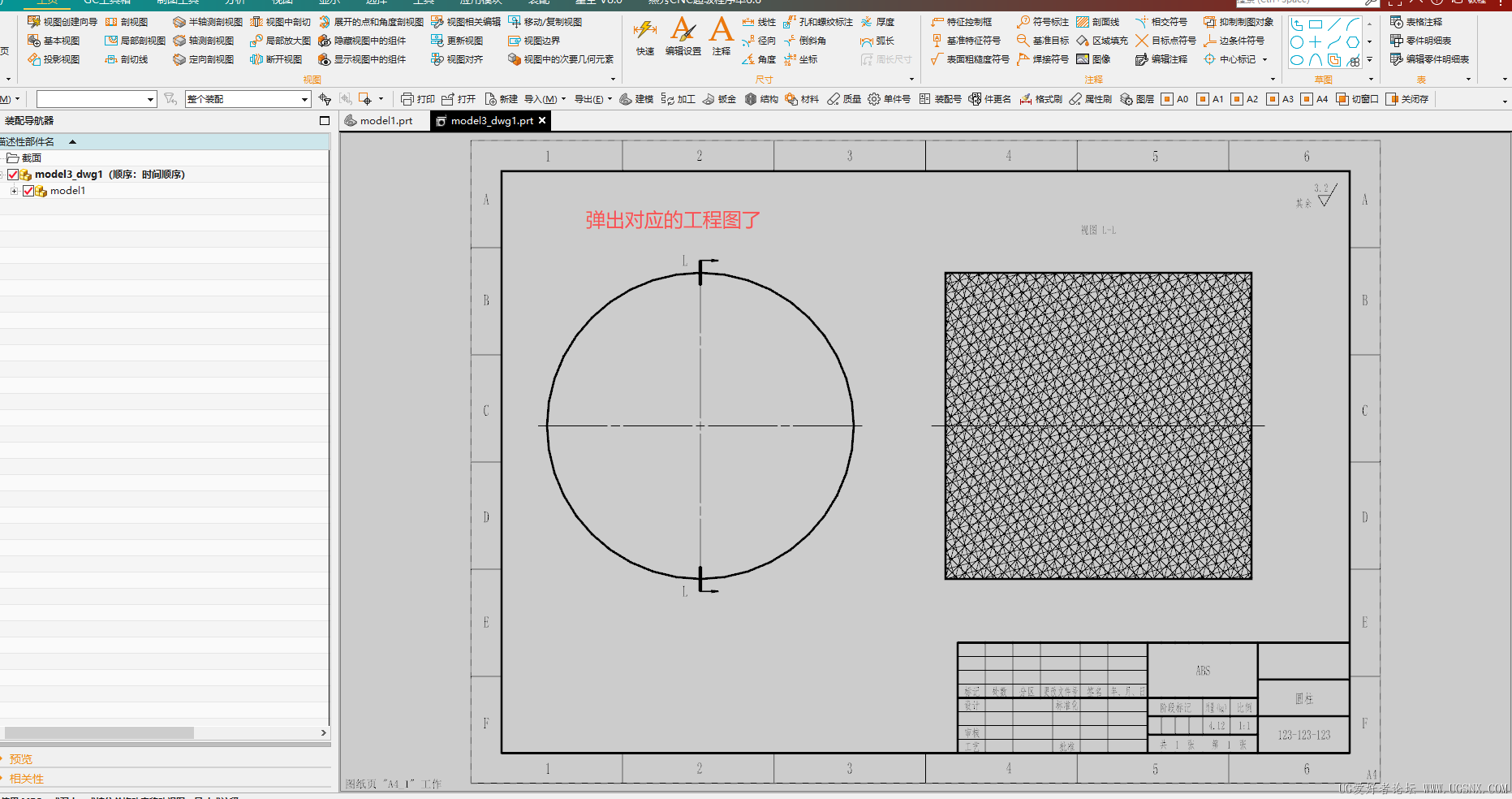Image resolution: width=1512 pixels, height=799 pixels.
Task: Pick the rectangle sketch tool
Action: pos(1316,24)
